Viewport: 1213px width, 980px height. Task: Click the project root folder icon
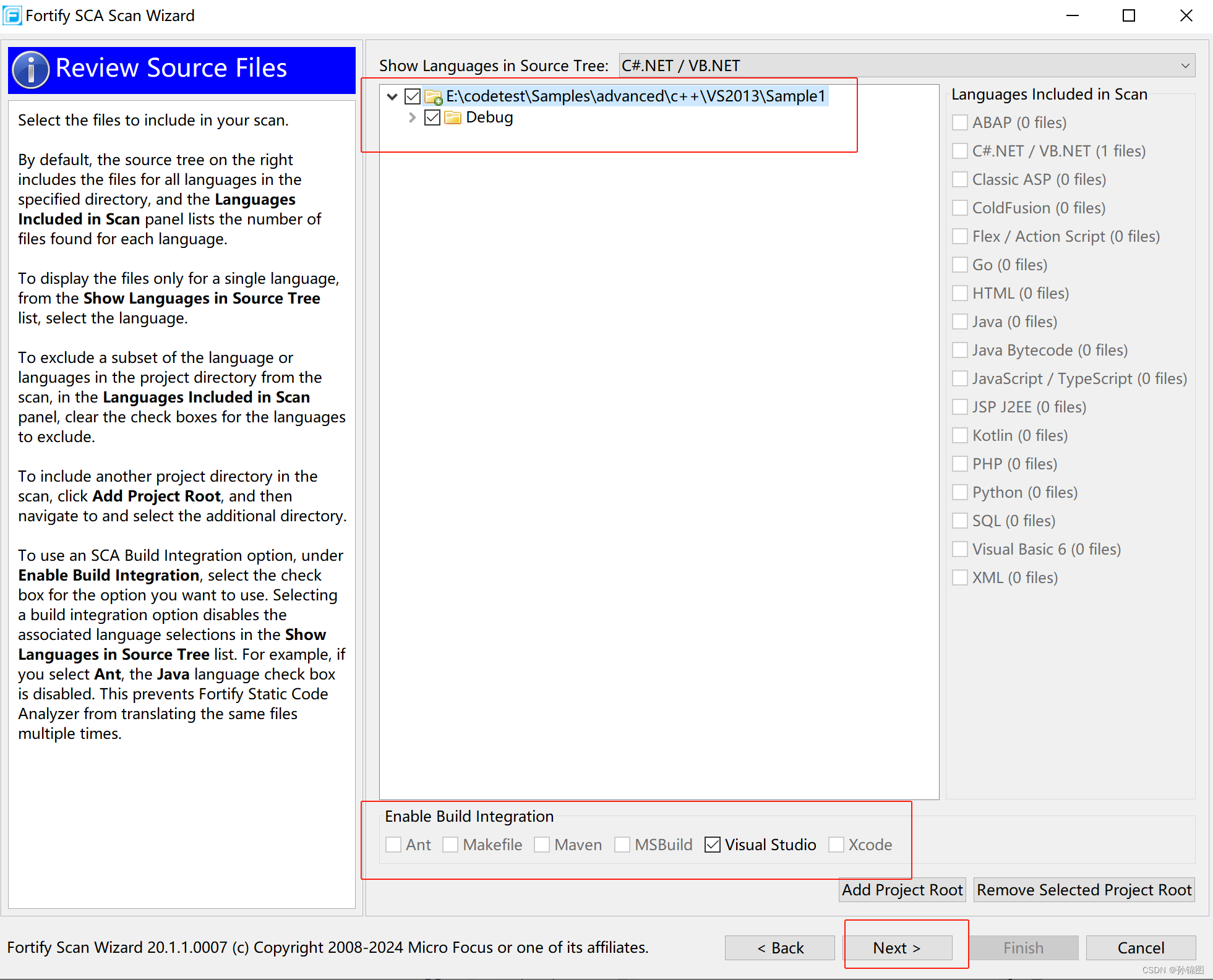click(434, 97)
